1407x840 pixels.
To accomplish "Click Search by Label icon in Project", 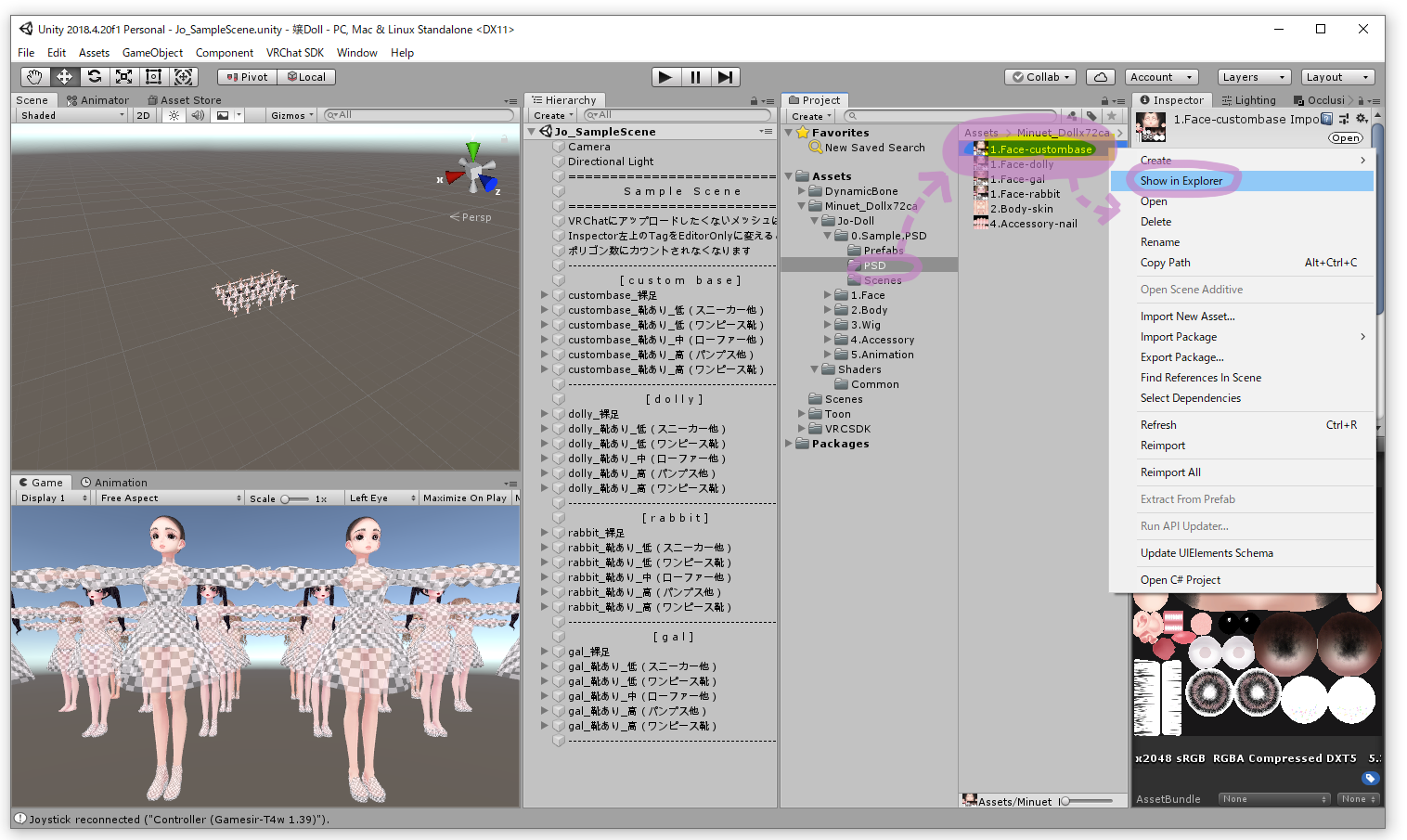I will [1092, 116].
